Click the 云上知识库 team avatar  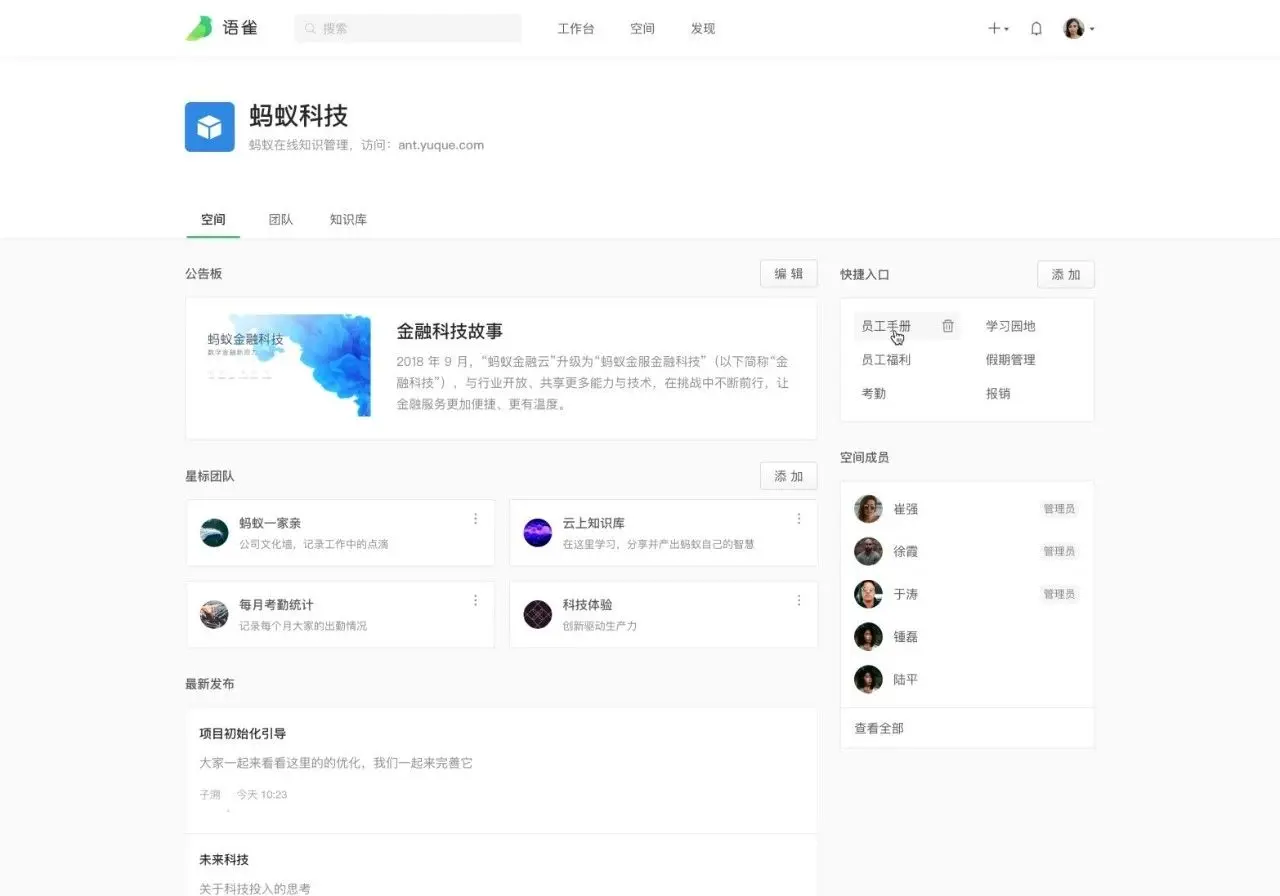(538, 533)
